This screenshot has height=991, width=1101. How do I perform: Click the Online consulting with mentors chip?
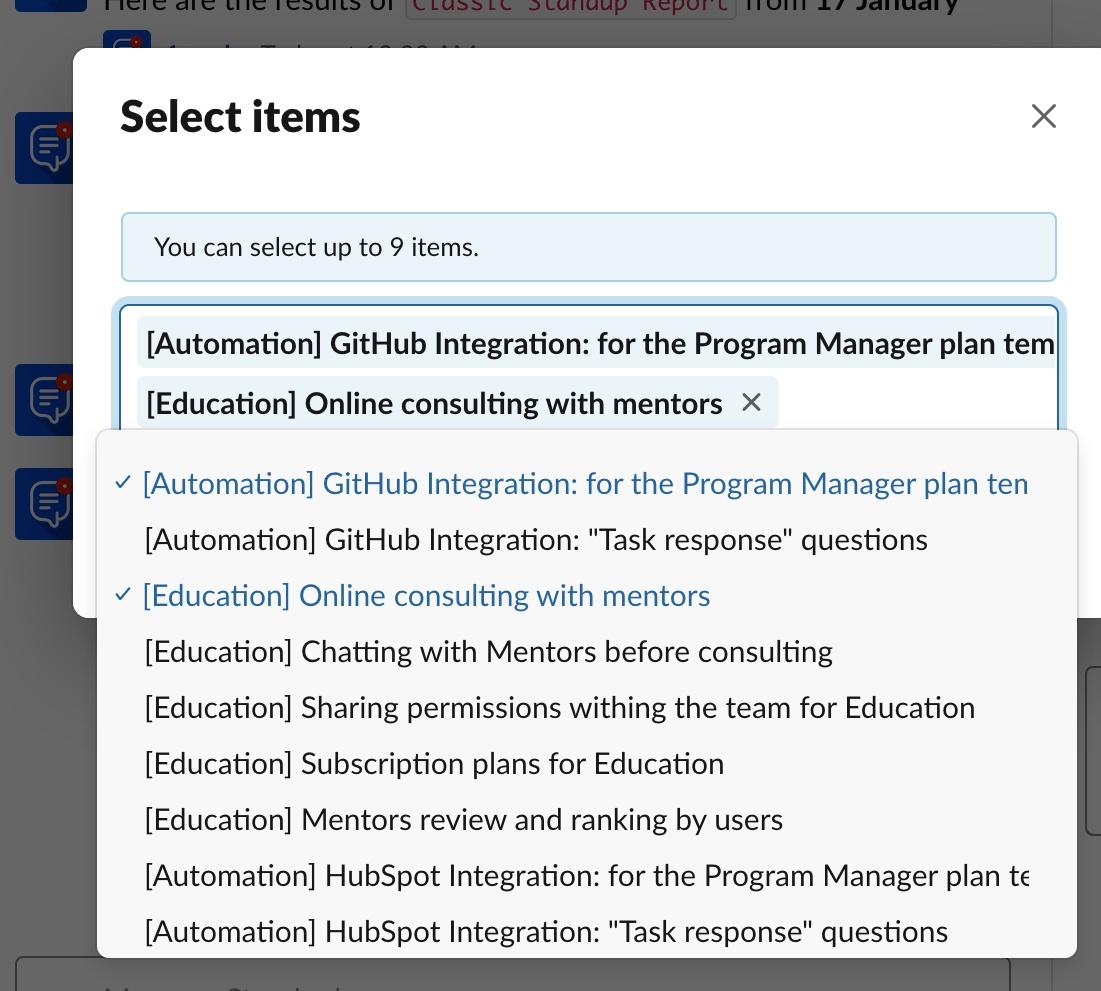[435, 403]
